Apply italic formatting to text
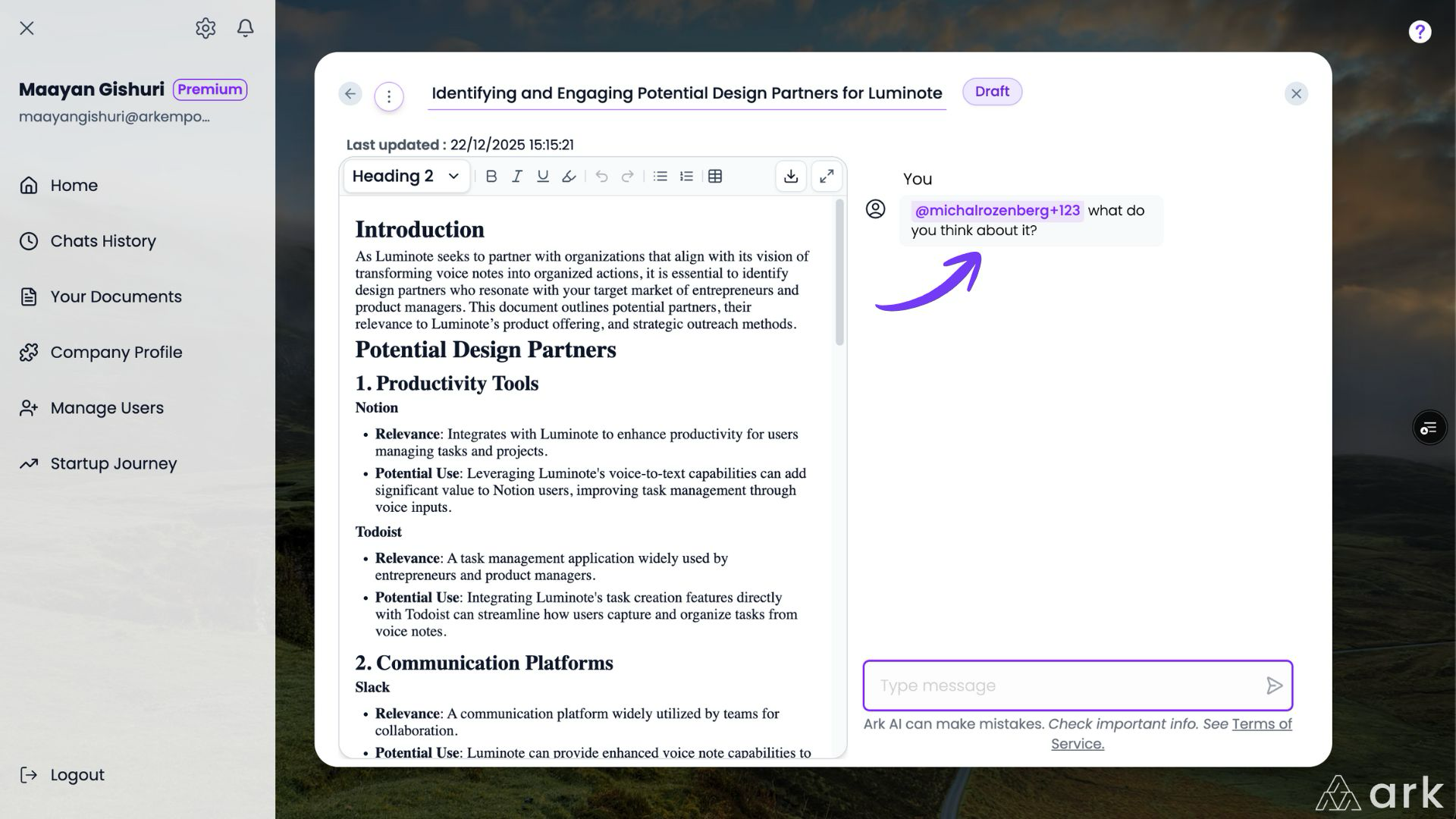Viewport: 1456px width, 819px height. tap(517, 177)
